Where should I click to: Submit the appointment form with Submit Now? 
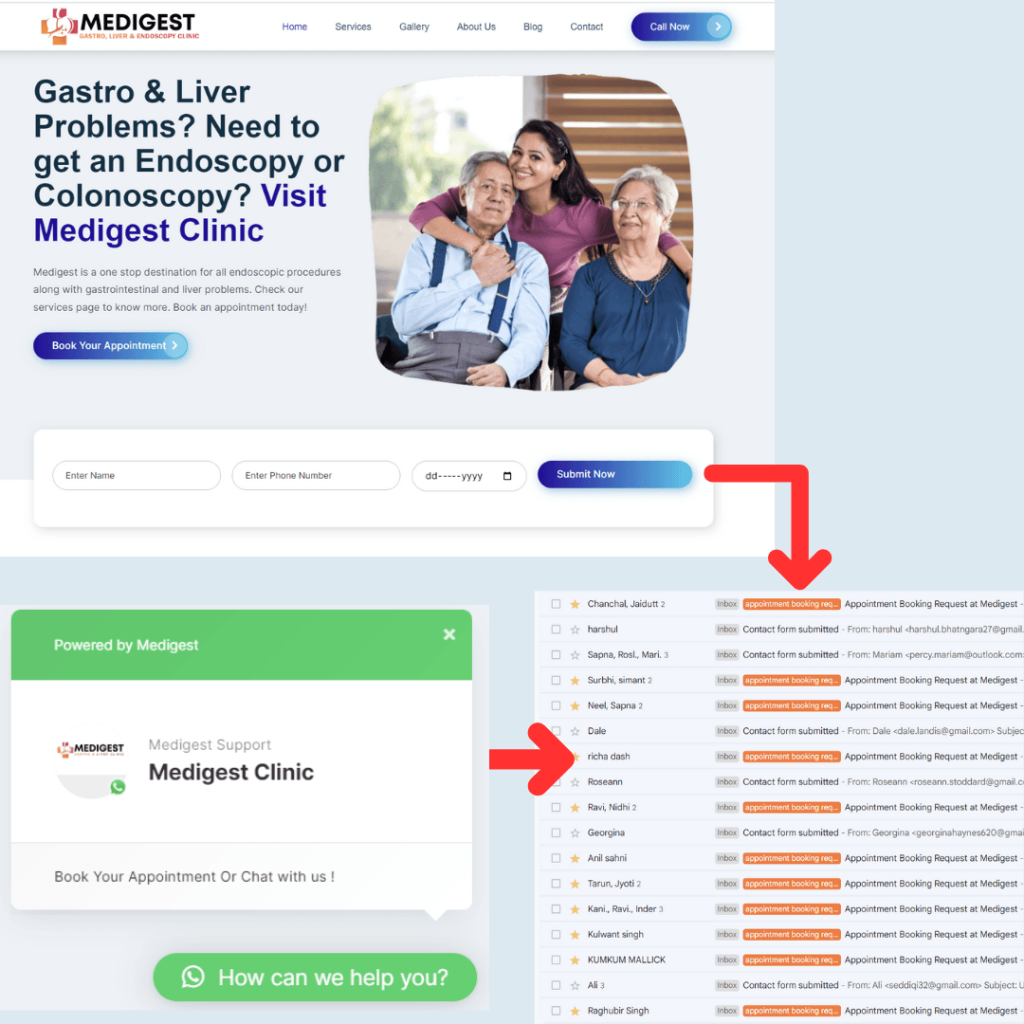(x=615, y=474)
